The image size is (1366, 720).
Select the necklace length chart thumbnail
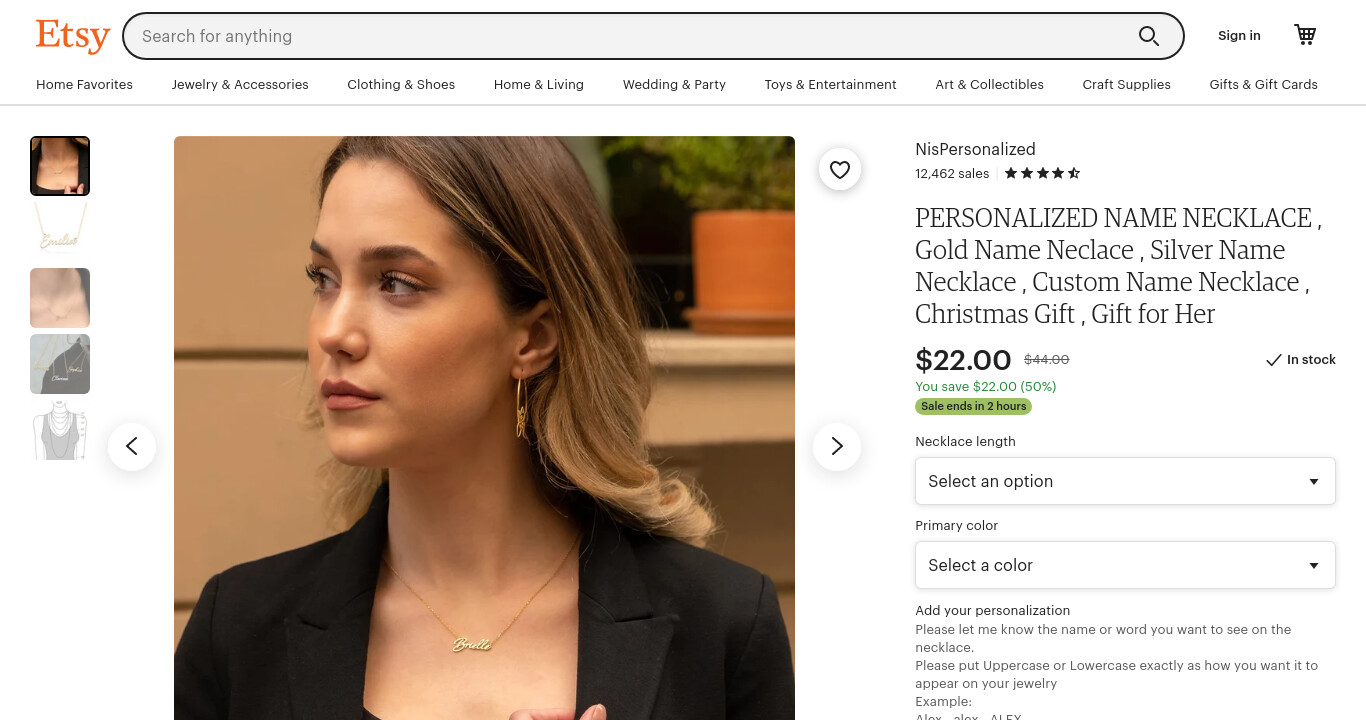point(60,430)
